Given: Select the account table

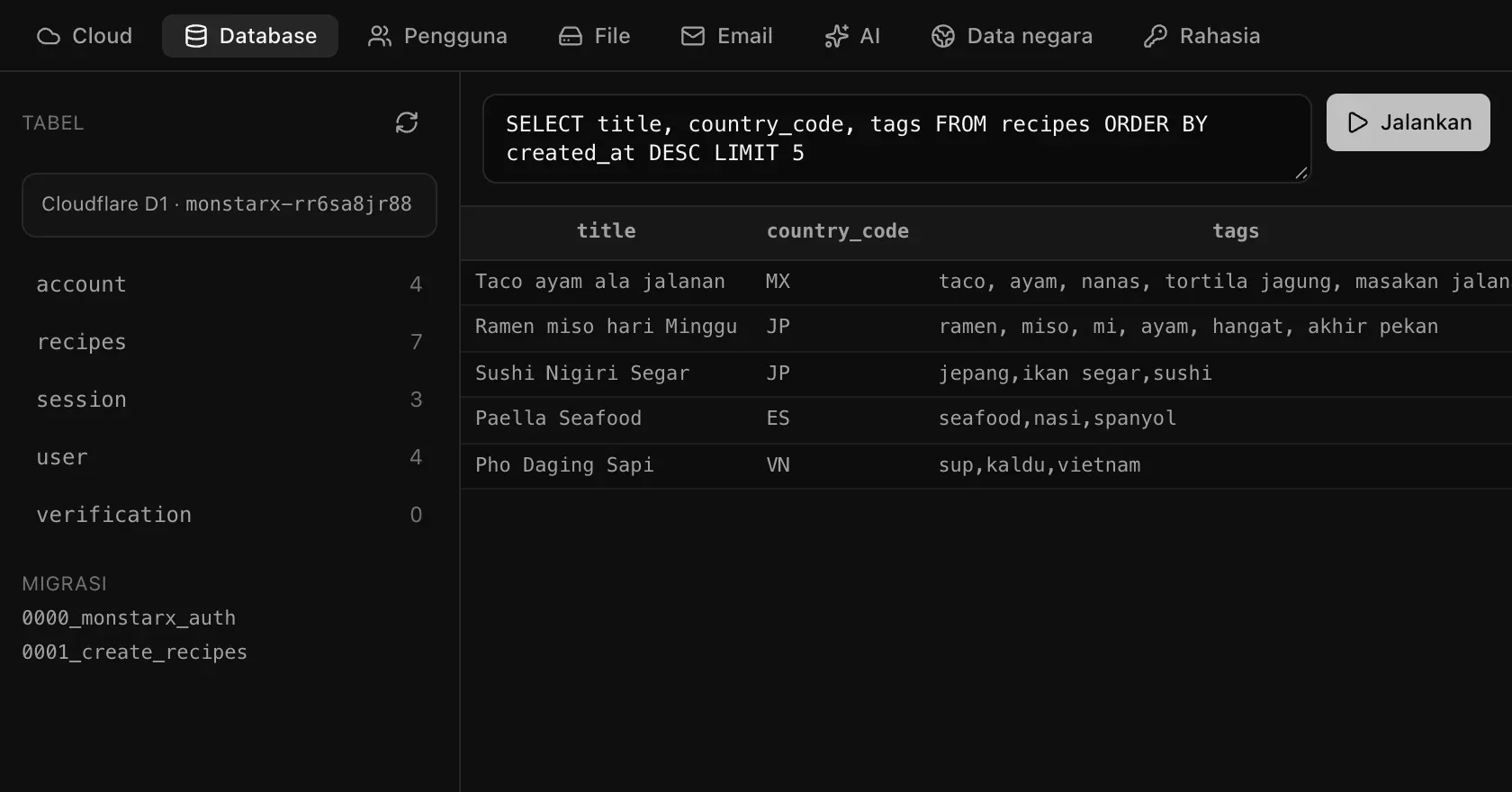Looking at the screenshot, I should coord(229,284).
